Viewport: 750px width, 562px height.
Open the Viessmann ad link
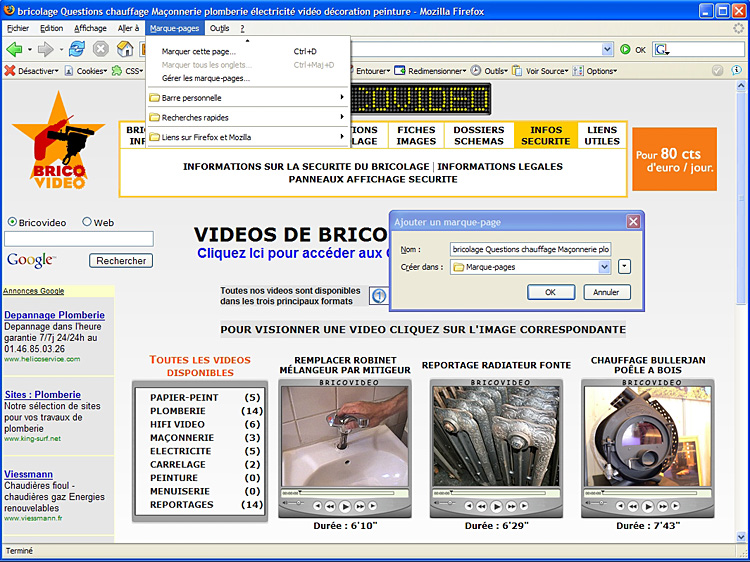click(28, 474)
